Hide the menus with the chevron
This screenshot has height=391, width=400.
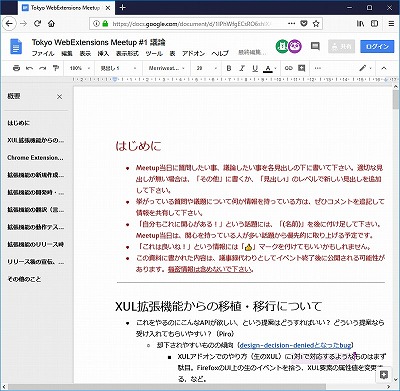click(384, 68)
